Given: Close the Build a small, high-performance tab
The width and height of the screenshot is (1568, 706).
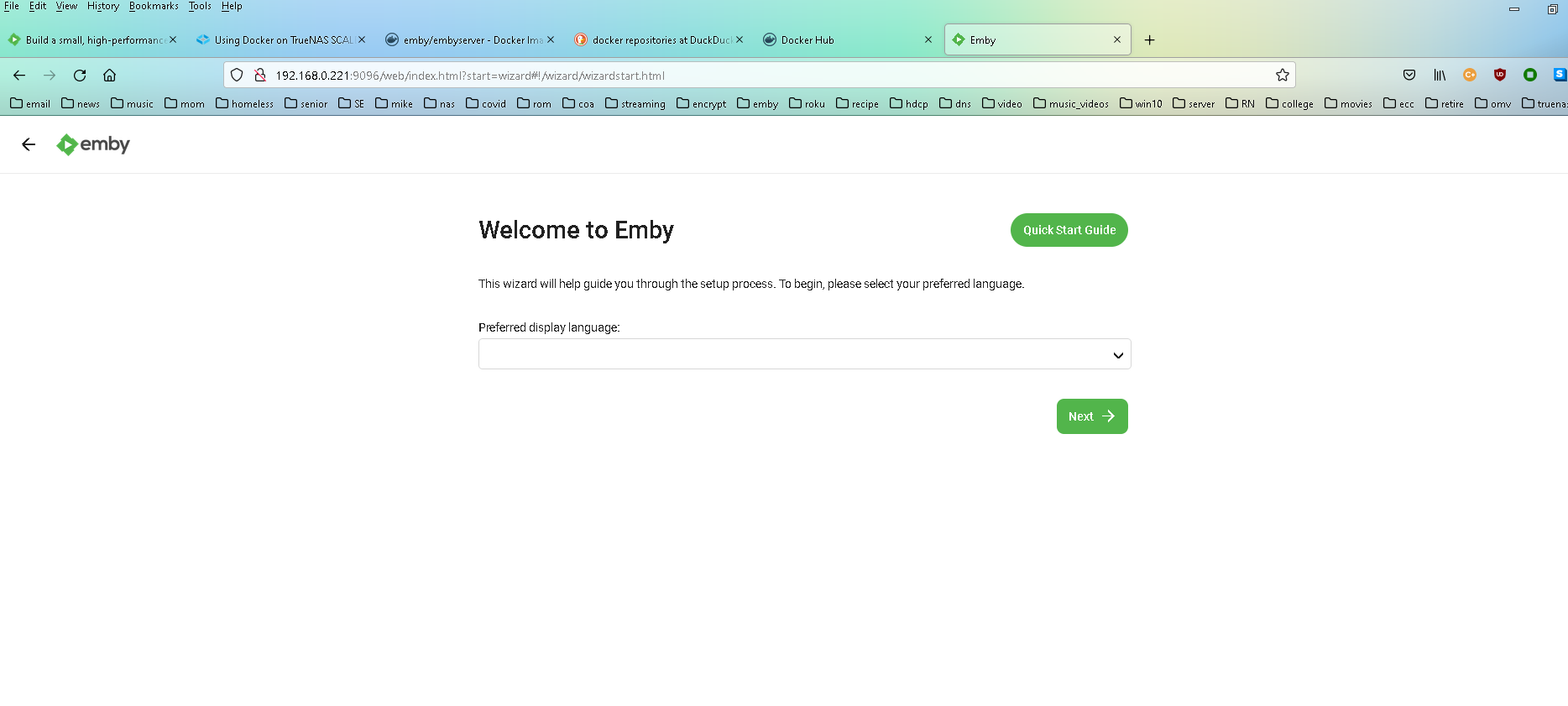Looking at the screenshot, I should (173, 39).
